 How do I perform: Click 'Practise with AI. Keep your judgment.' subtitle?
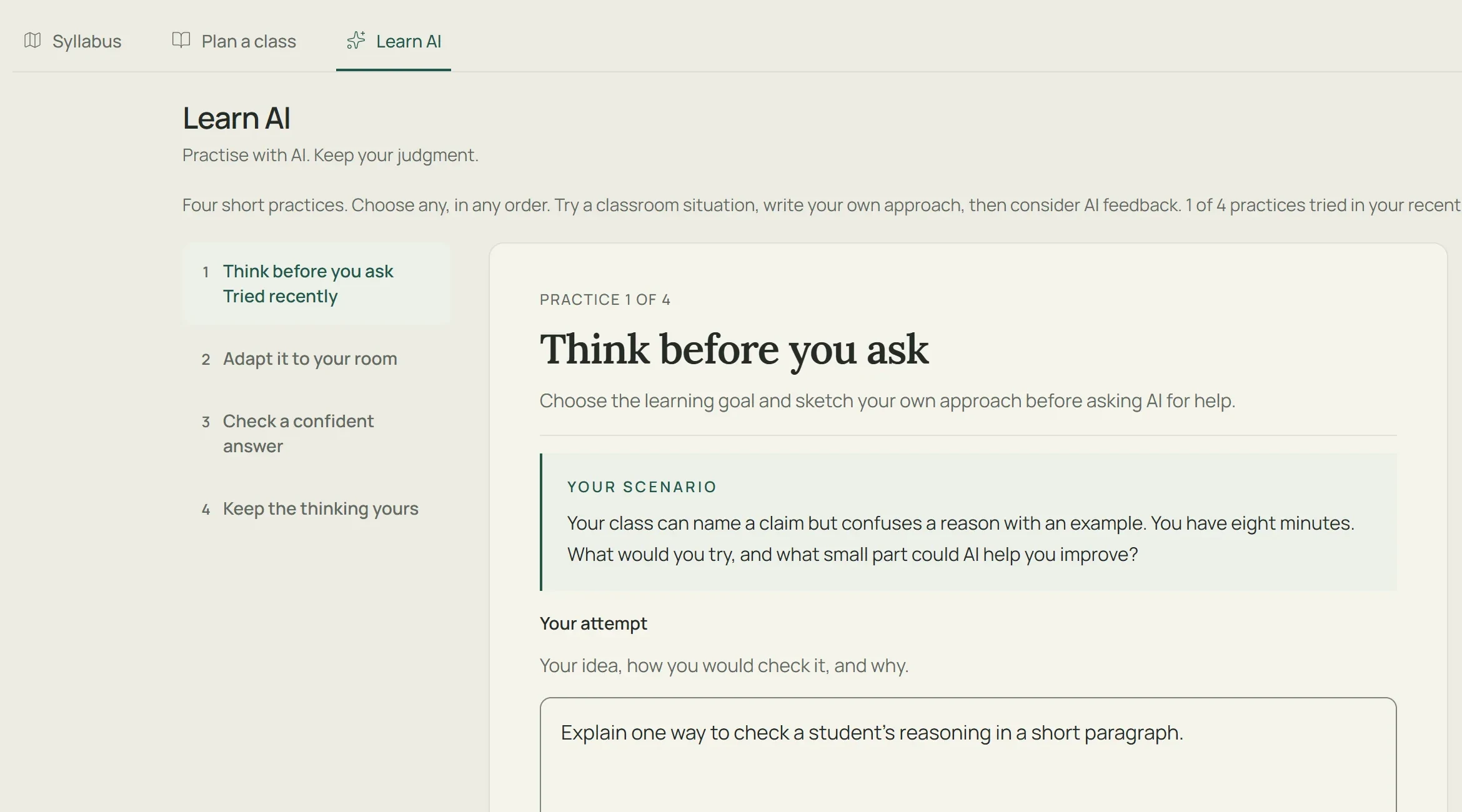tap(331, 155)
